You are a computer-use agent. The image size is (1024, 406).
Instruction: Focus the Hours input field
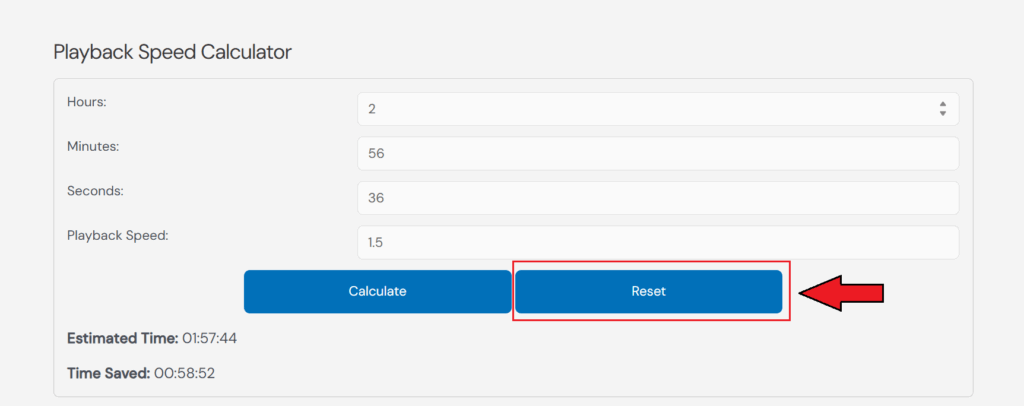click(640, 109)
